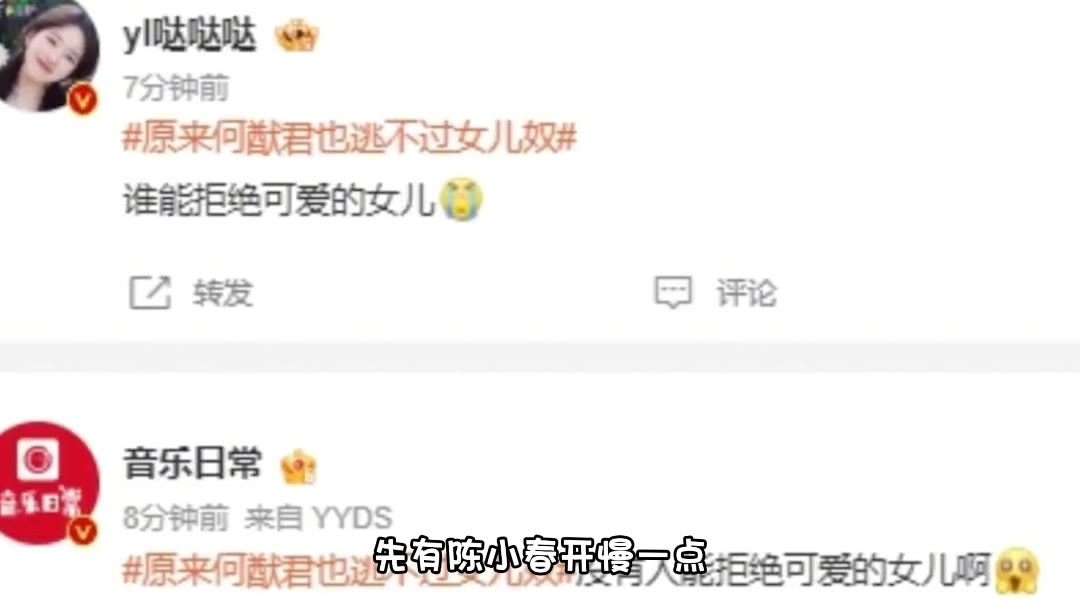Tap the crown badge beside 音乐日常
The image size is (1080, 604).
click(299, 466)
